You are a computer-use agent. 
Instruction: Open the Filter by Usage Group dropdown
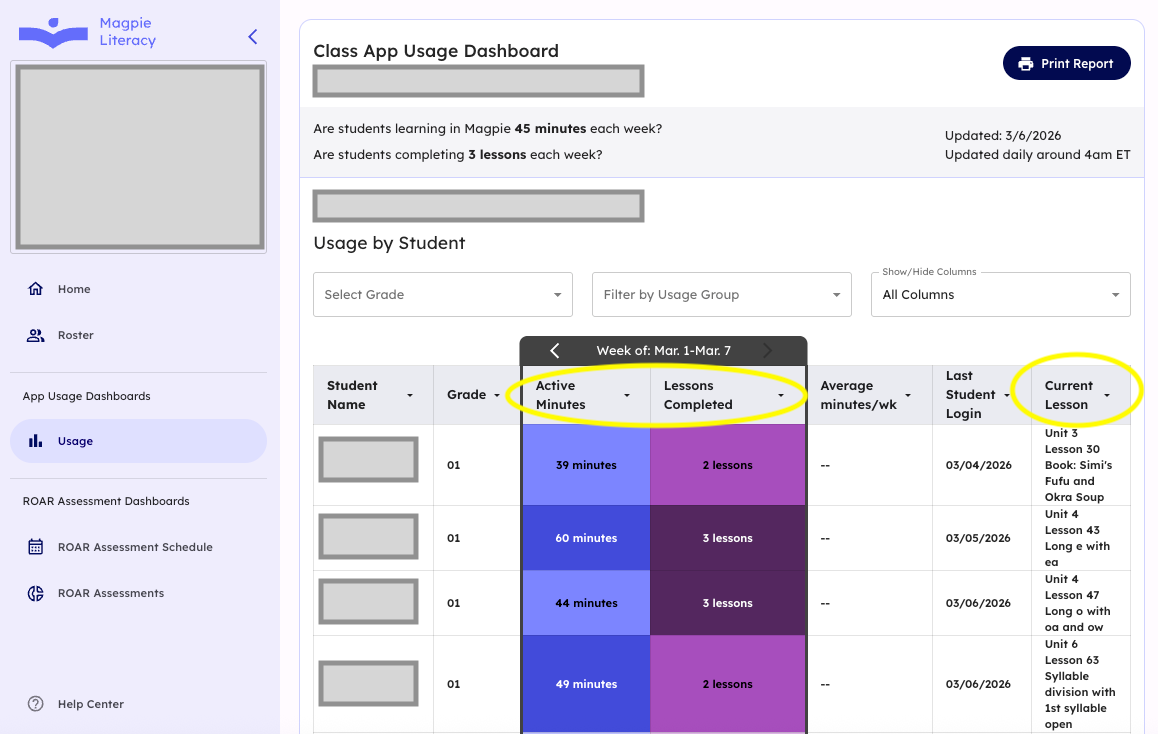tap(721, 295)
